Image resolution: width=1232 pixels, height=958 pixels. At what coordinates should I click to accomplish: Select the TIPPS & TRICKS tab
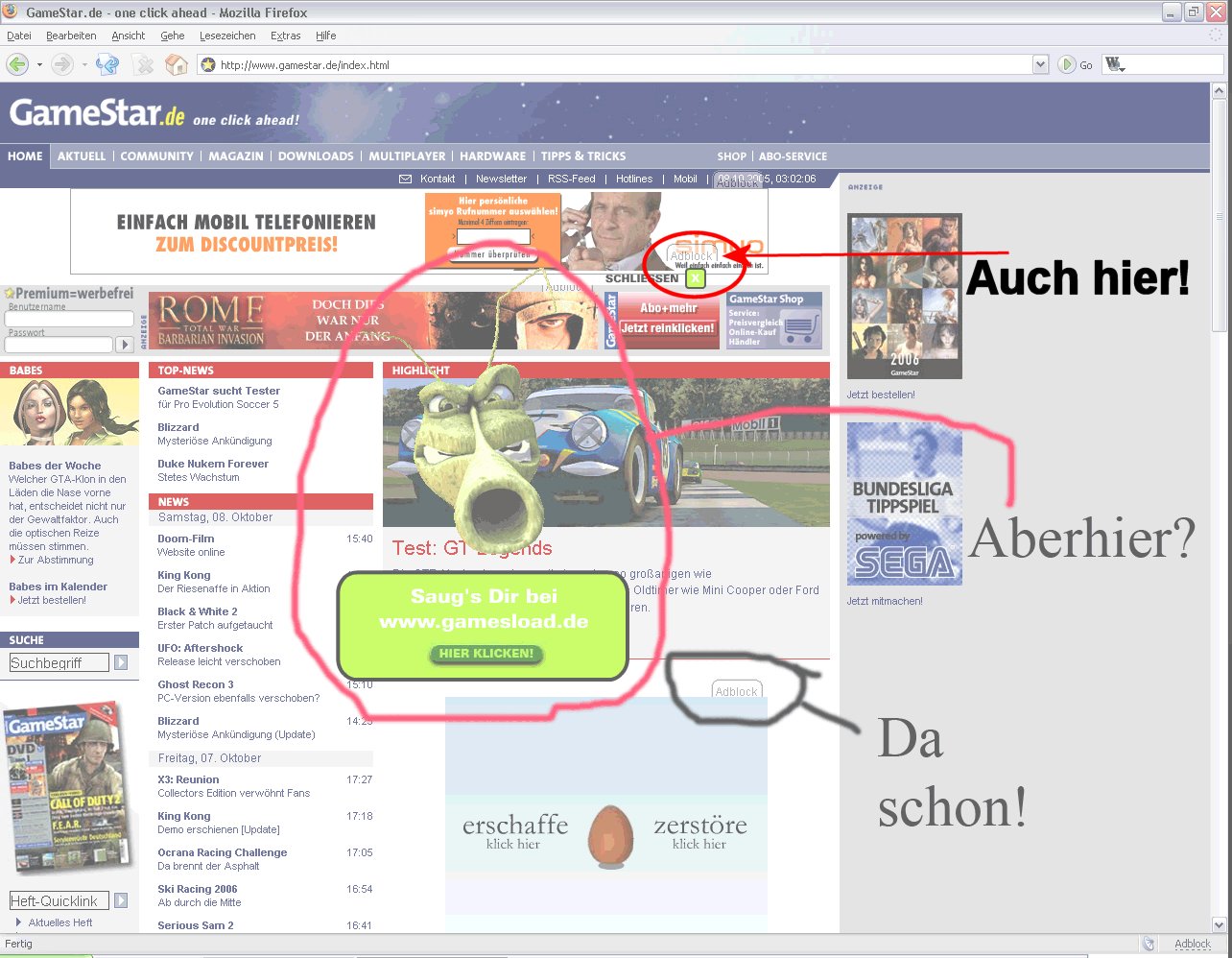click(x=583, y=156)
